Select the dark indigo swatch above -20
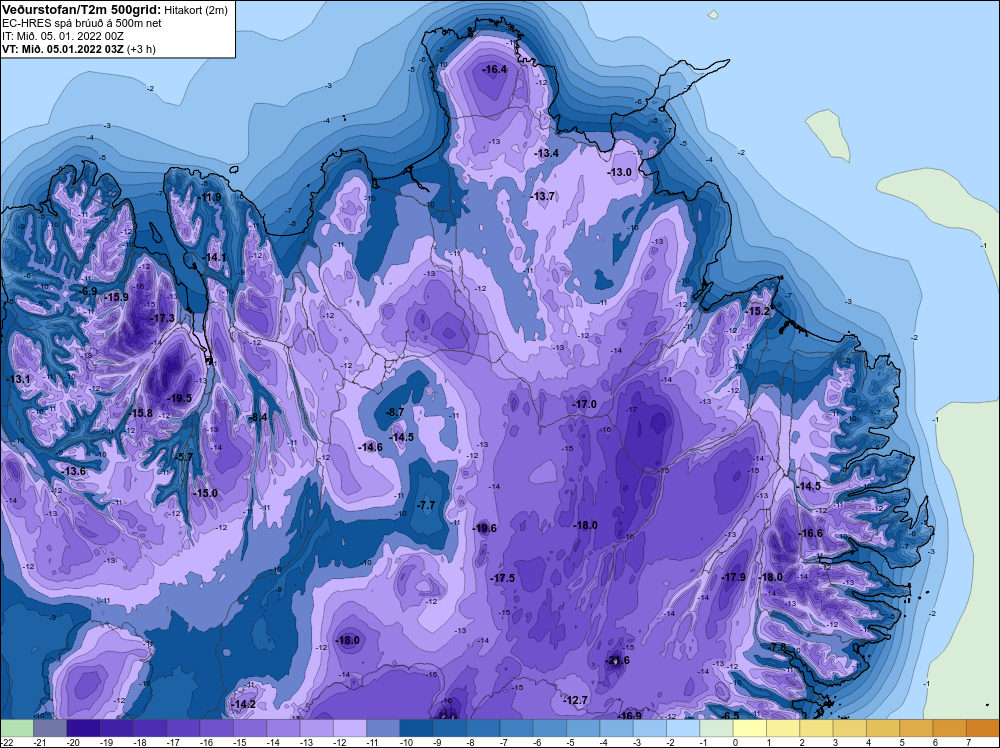 coord(83,728)
